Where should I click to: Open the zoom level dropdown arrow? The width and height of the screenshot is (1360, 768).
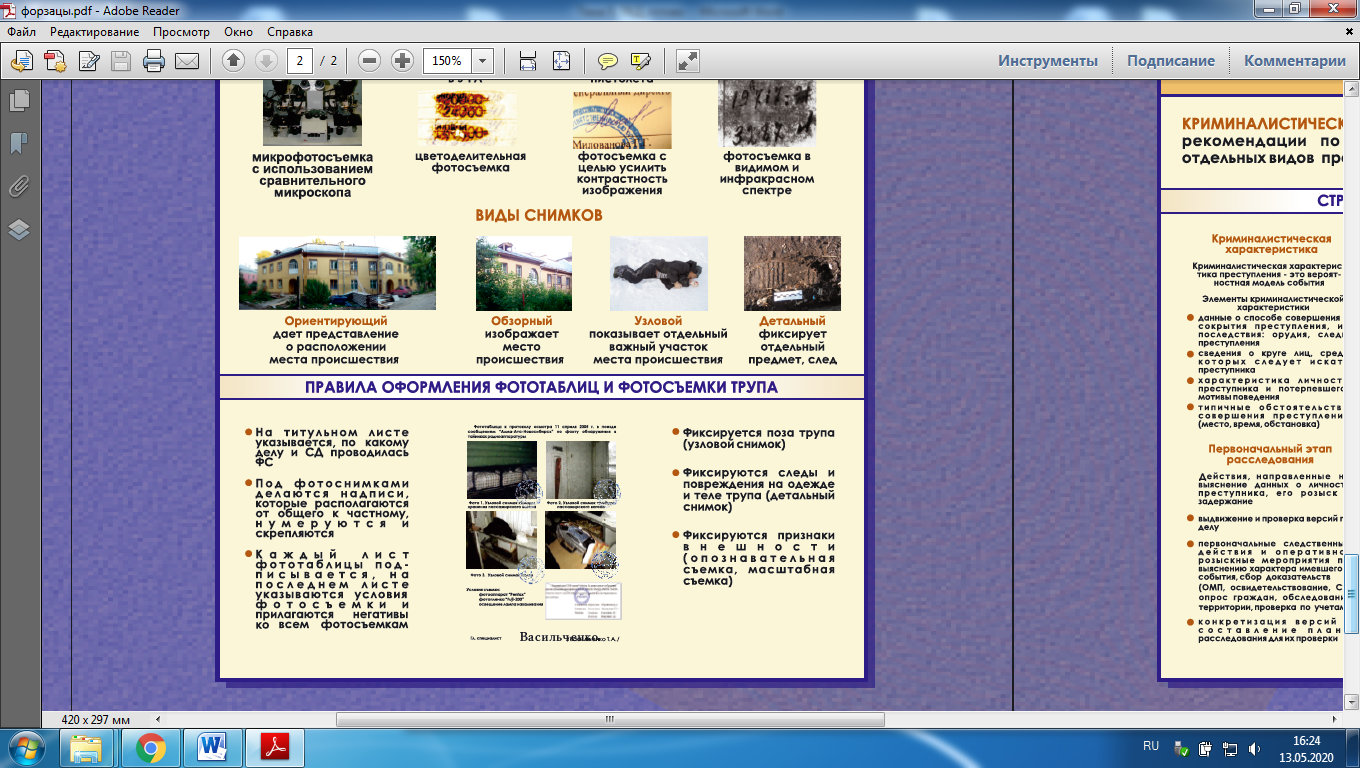click(x=483, y=61)
